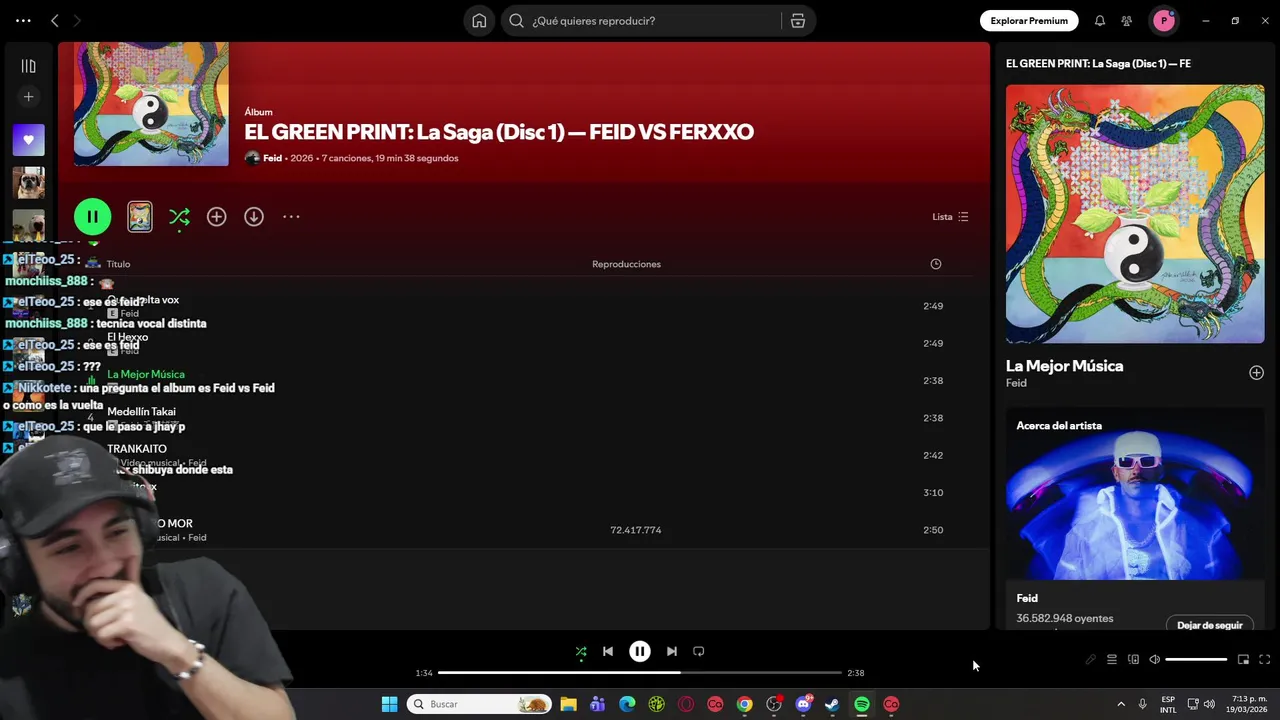Toggle shuffle in the bottom player bar
Screen dimensions: 1280x720
point(581,651)
